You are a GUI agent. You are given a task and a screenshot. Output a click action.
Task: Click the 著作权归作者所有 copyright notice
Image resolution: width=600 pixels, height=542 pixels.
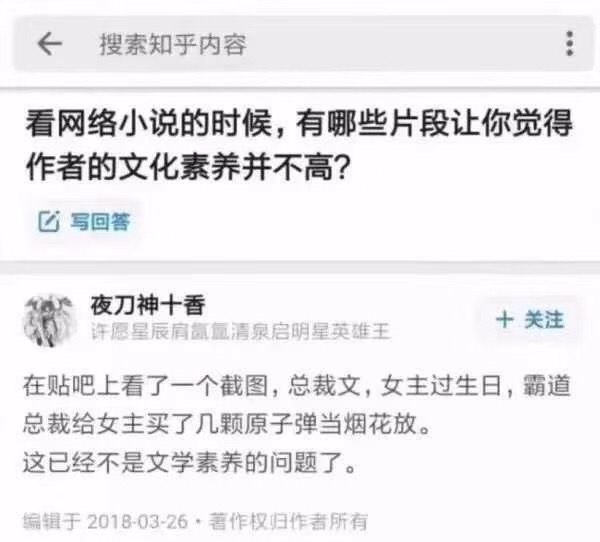pos(288,522)
